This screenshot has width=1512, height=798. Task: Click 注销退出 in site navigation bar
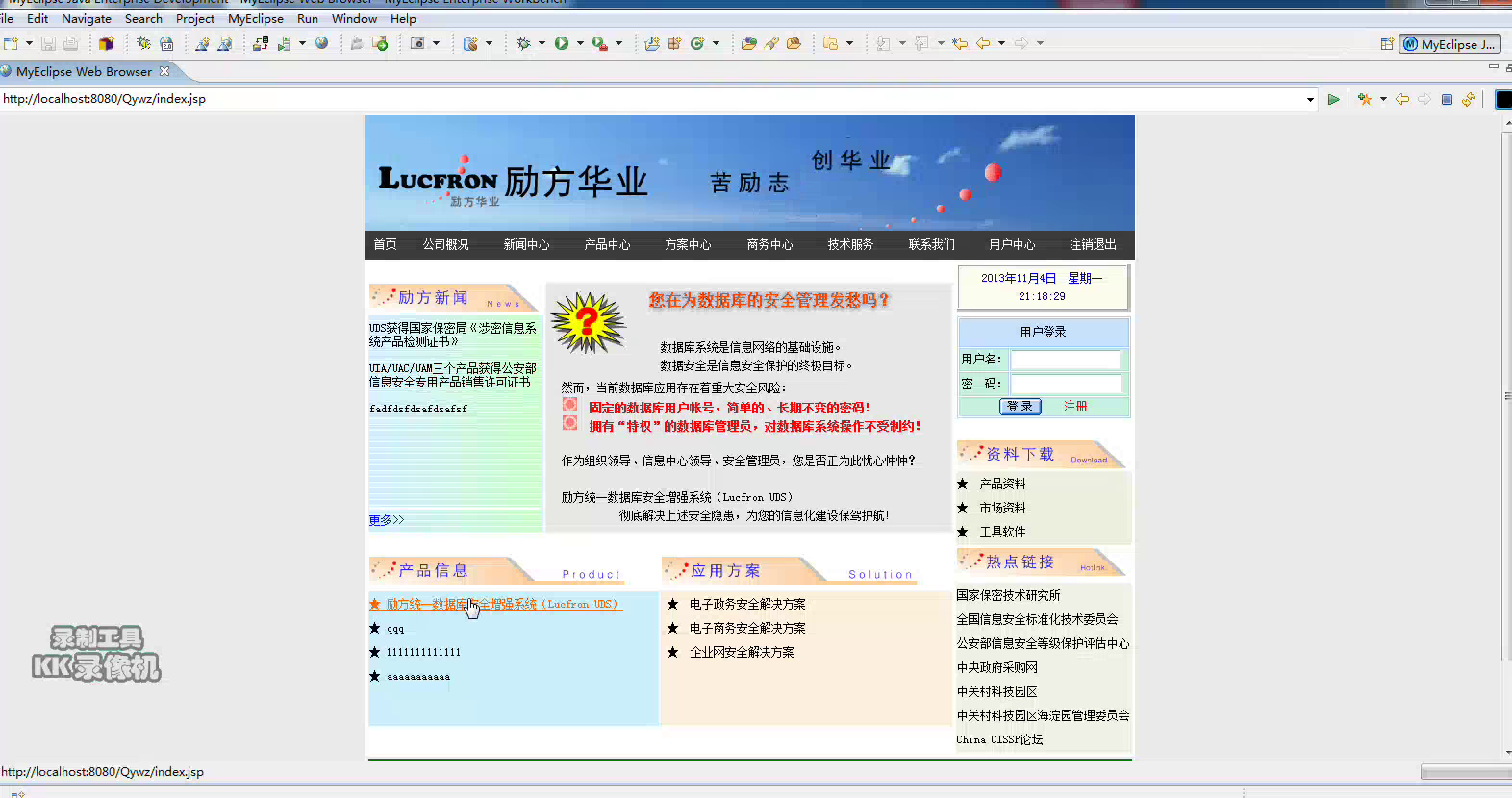pos(1093,245)
